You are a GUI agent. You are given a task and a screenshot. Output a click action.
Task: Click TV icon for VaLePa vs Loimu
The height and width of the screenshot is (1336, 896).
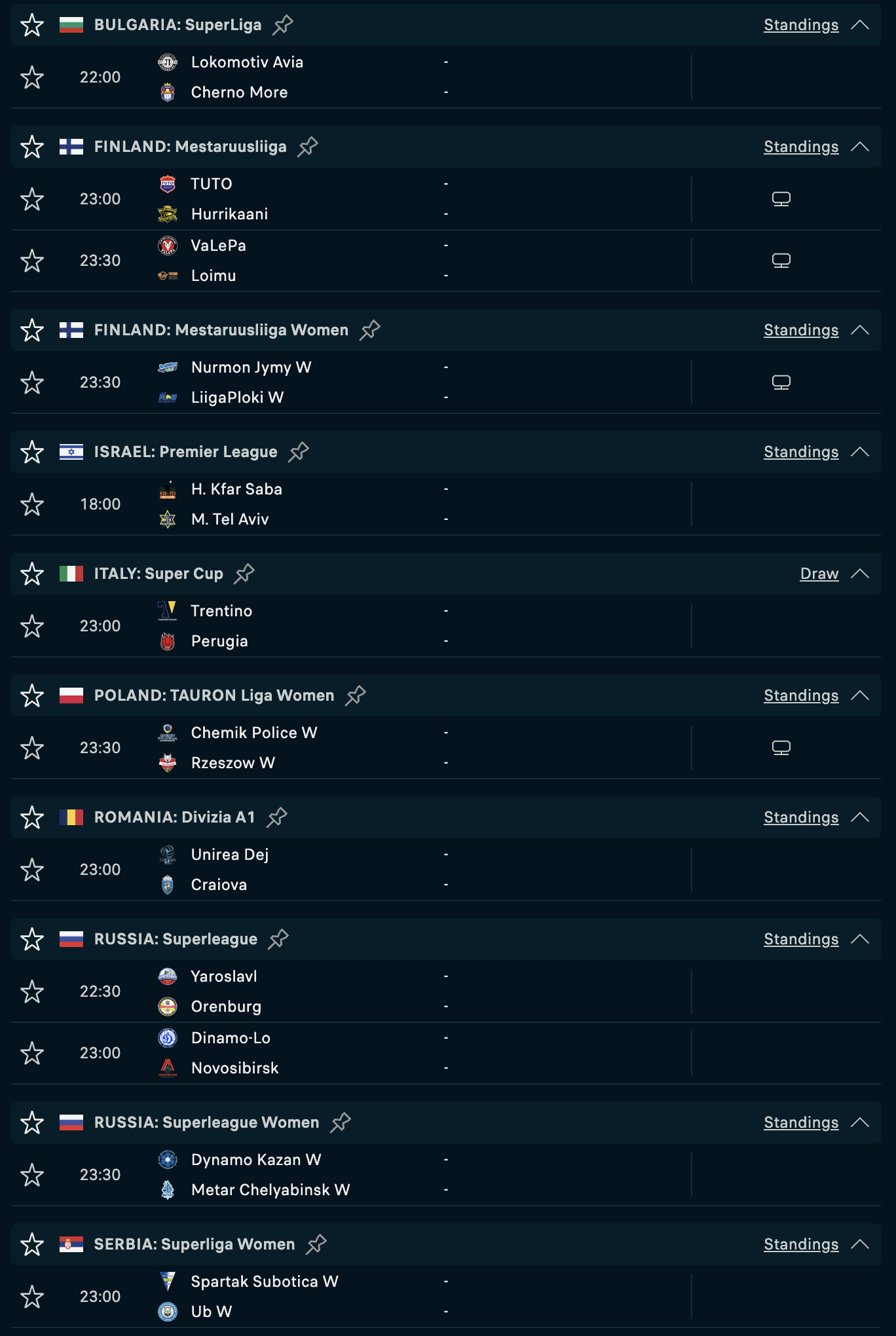(x=781, y=261)
